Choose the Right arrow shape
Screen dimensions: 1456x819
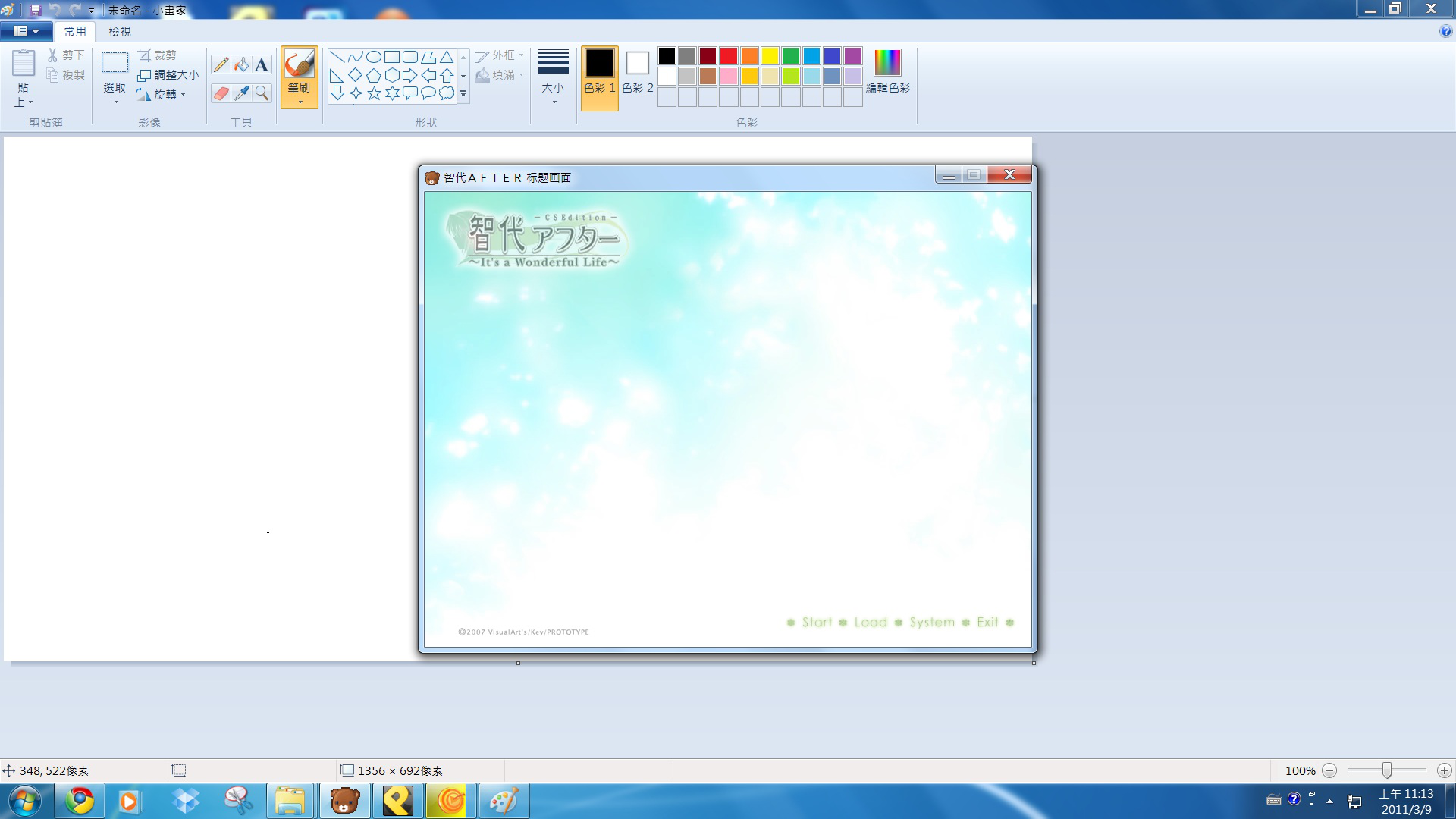coord(410,75)
